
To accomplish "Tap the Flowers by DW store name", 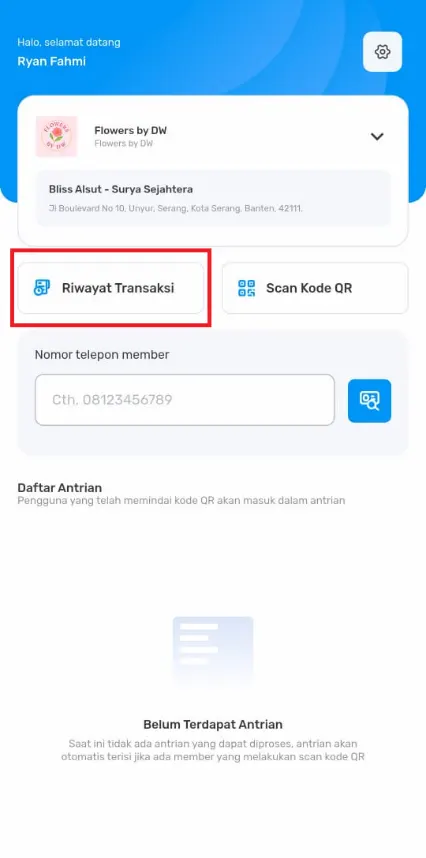I will (x=131, y=130).
